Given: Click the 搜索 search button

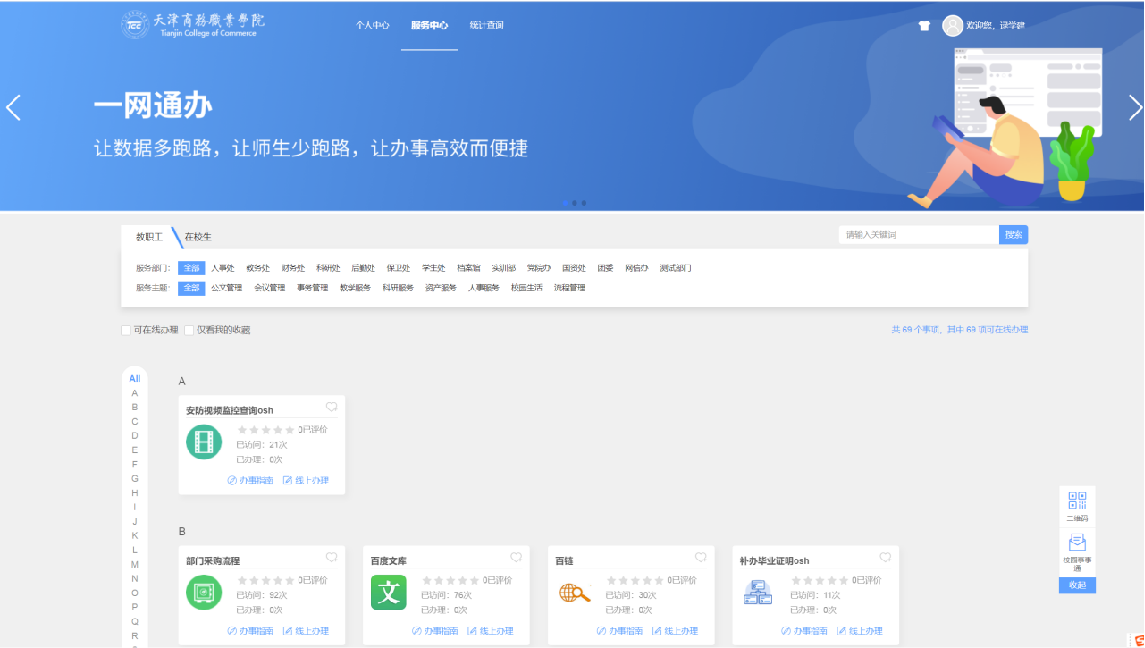Looking at the screenshot, I should (1013, 235).
